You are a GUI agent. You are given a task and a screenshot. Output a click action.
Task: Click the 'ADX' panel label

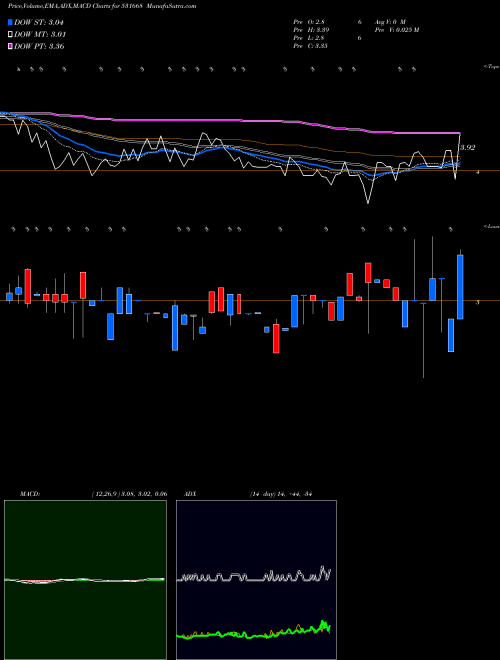click(189, 494)
